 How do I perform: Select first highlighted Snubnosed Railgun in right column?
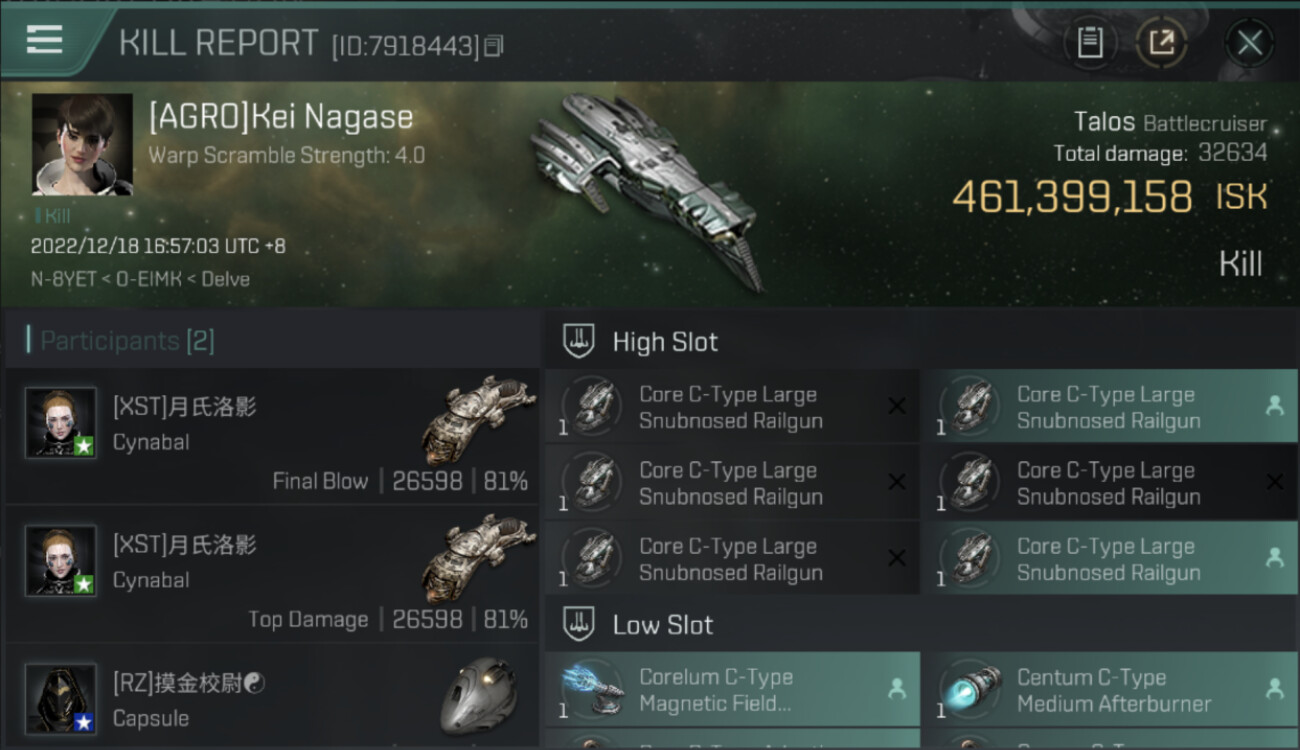[x=1110, y=407]
